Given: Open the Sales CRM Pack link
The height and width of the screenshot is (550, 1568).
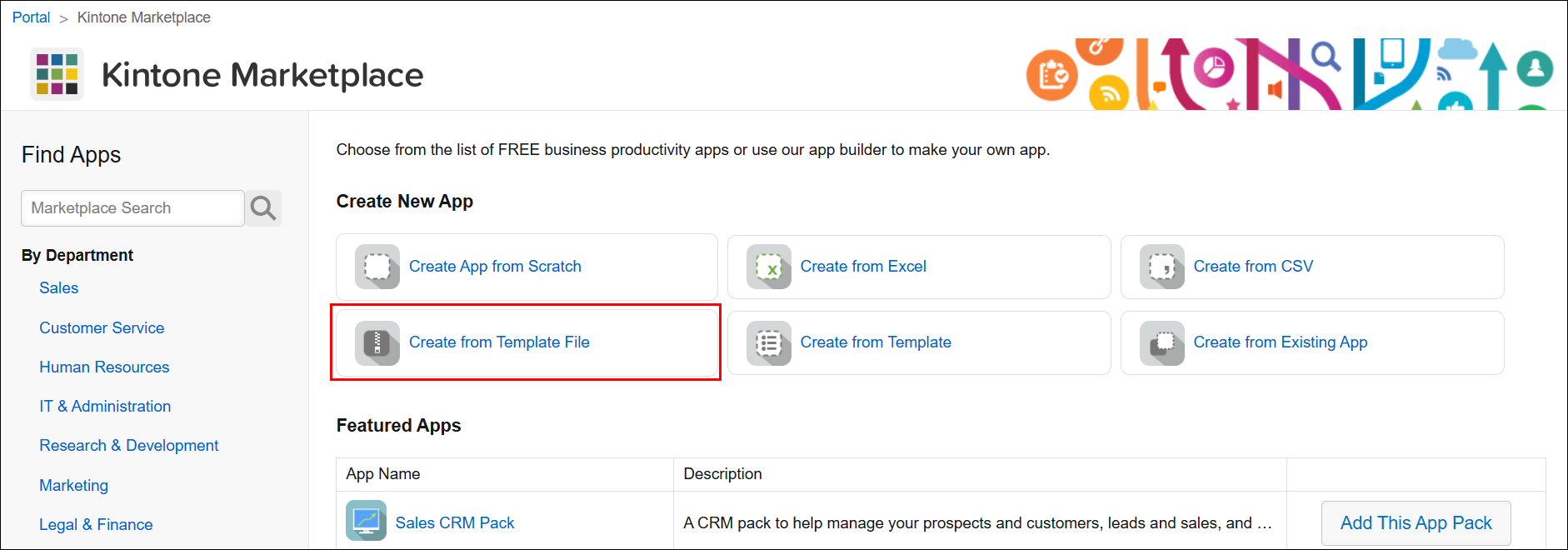Looking at the screenshot, I should (x=455, y=522).
